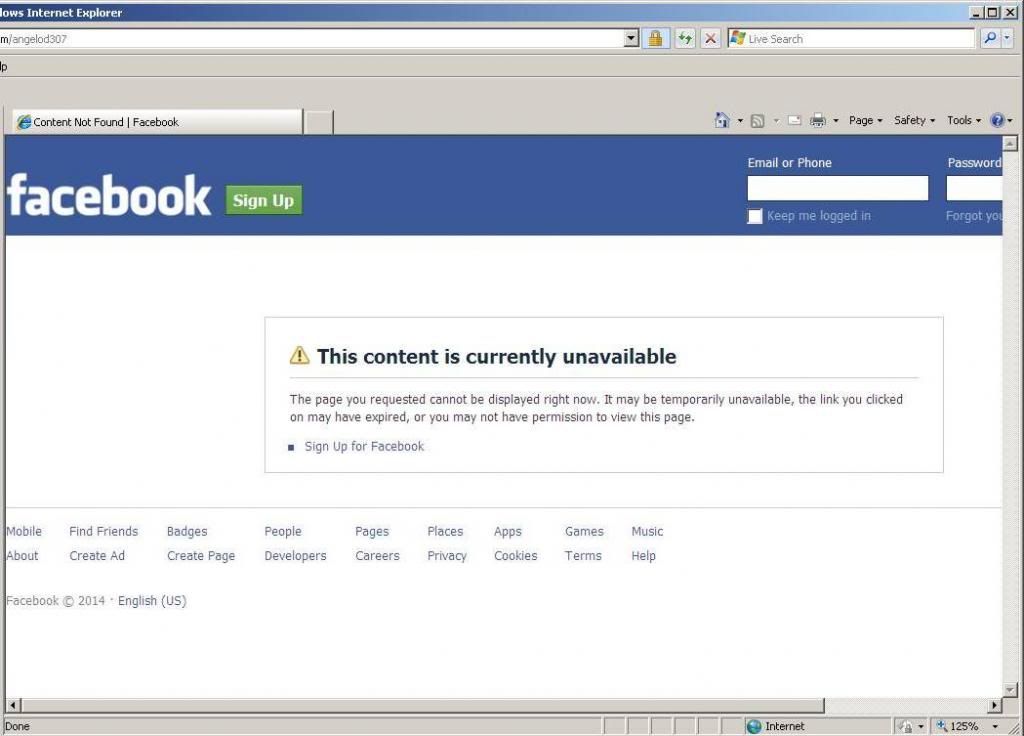Viewport: 1024px width, 736px height.
Task: Stop loading with the red X icon
Action: coord(711,39)
